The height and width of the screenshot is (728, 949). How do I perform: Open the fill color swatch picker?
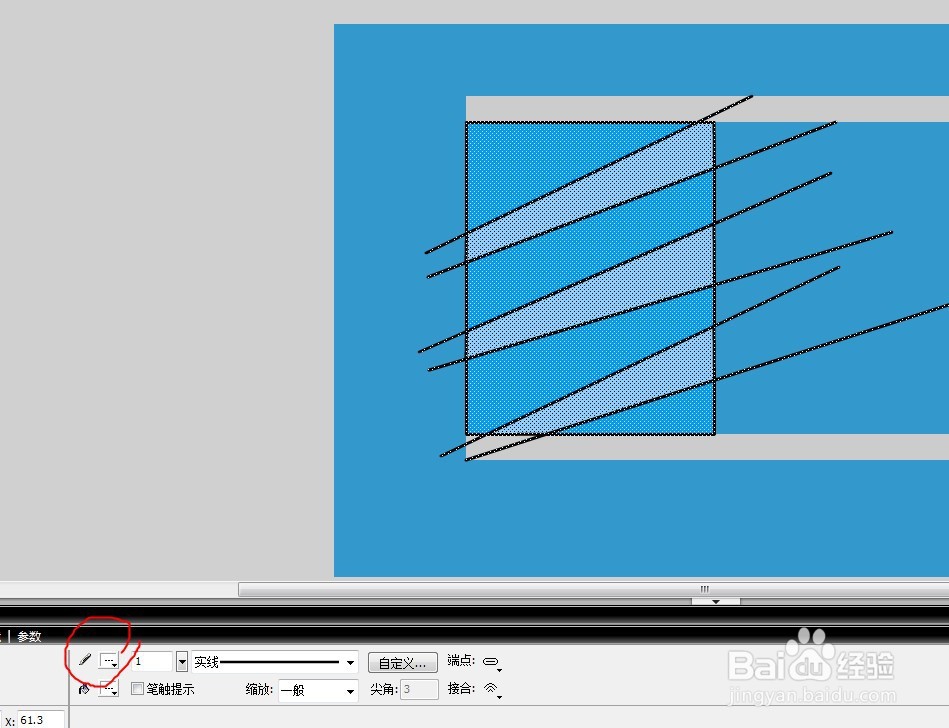click(x=109, y=689)
